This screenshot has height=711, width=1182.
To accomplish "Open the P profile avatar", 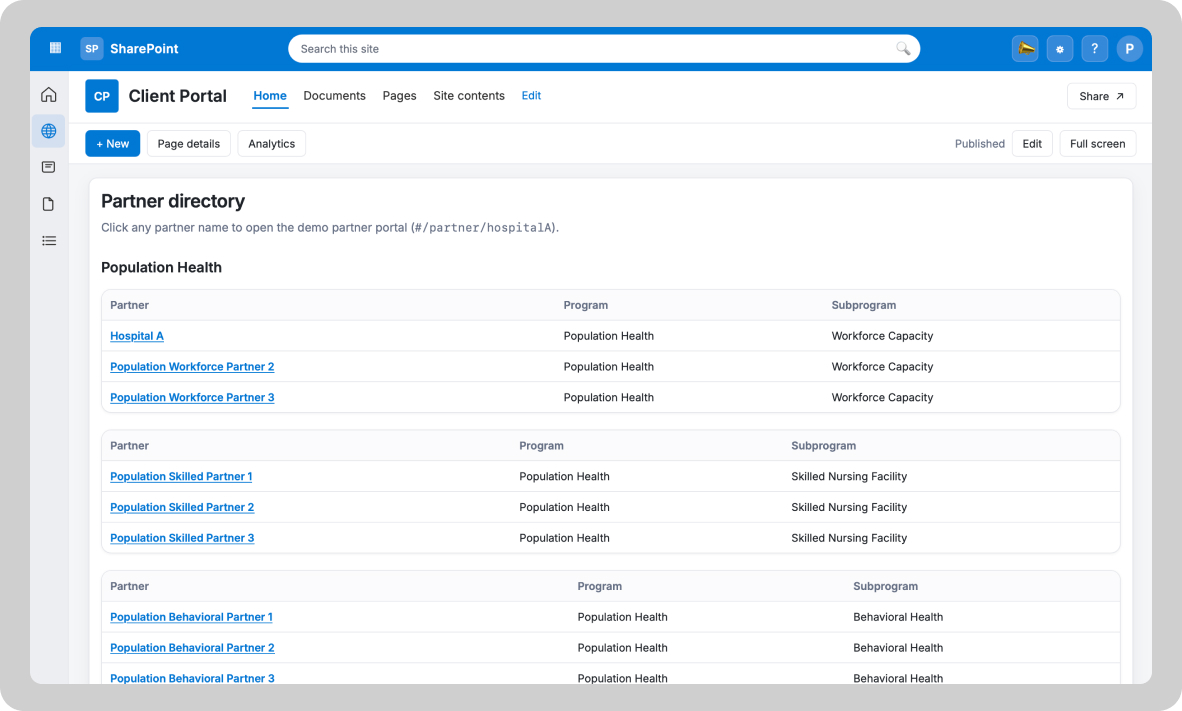I will 1129,49.
